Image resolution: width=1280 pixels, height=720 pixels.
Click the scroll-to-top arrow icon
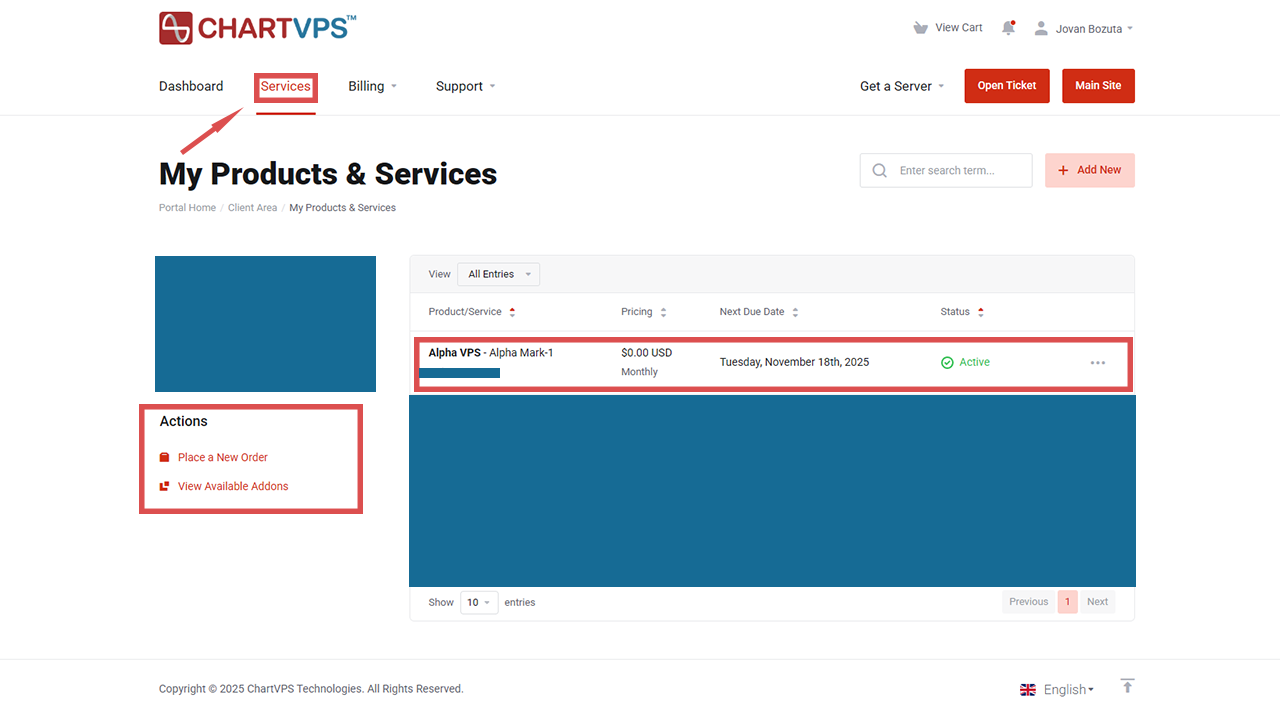click(x=1127, y=686)
